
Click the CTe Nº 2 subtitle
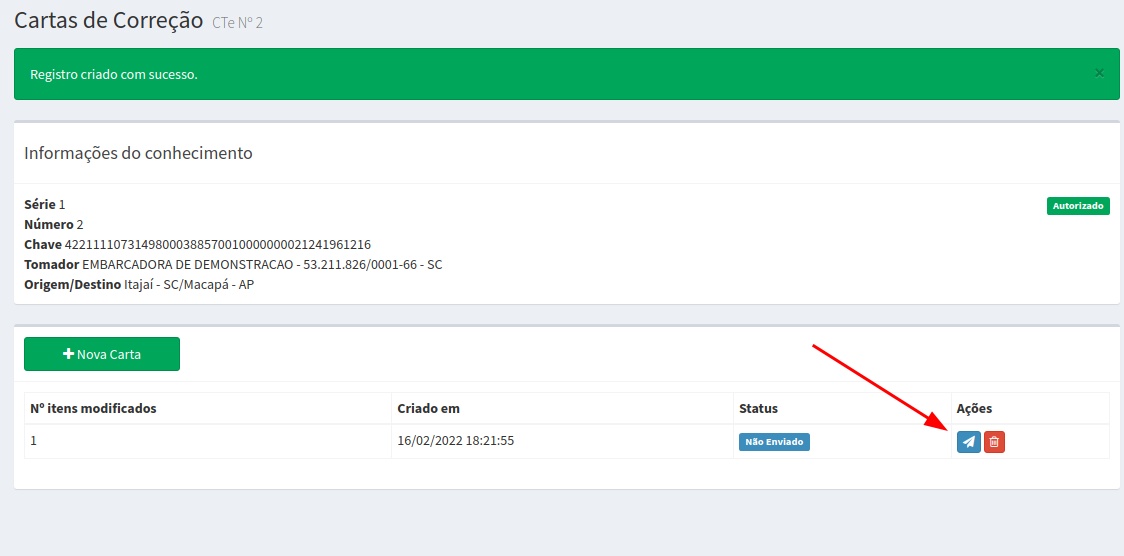[x=237, y=23]
